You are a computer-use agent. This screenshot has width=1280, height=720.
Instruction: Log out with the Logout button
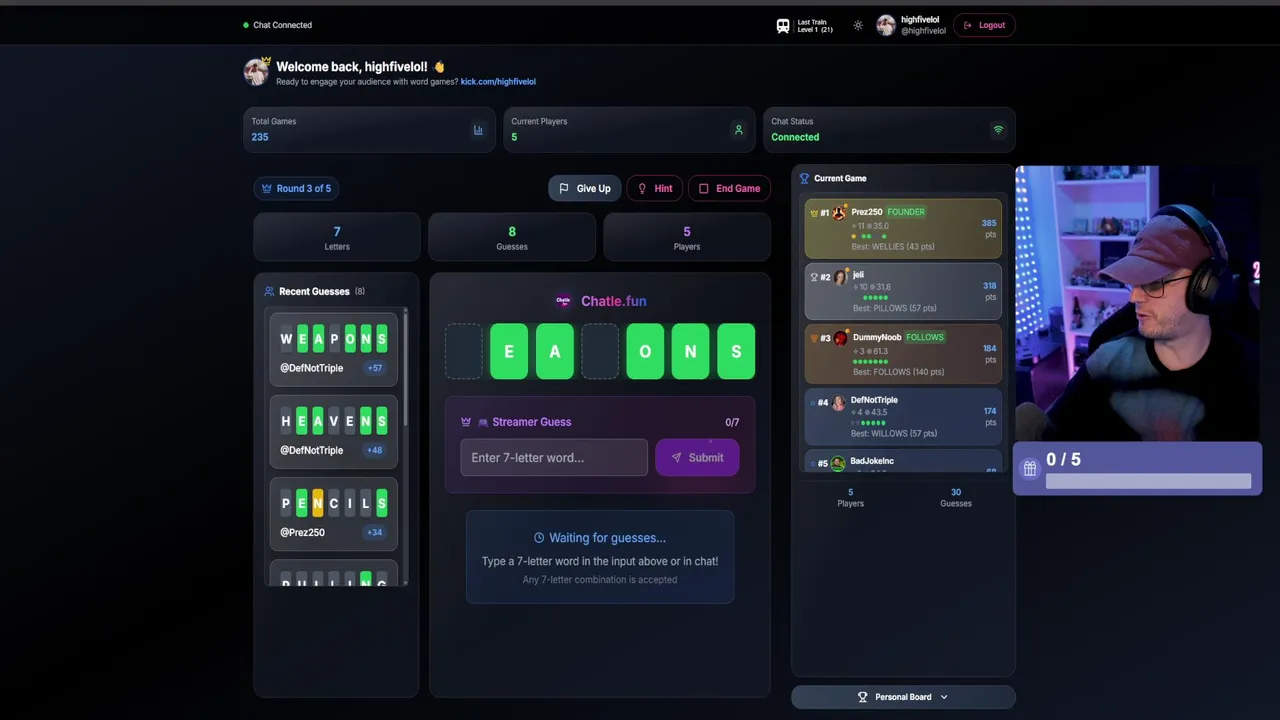[984, 25]
